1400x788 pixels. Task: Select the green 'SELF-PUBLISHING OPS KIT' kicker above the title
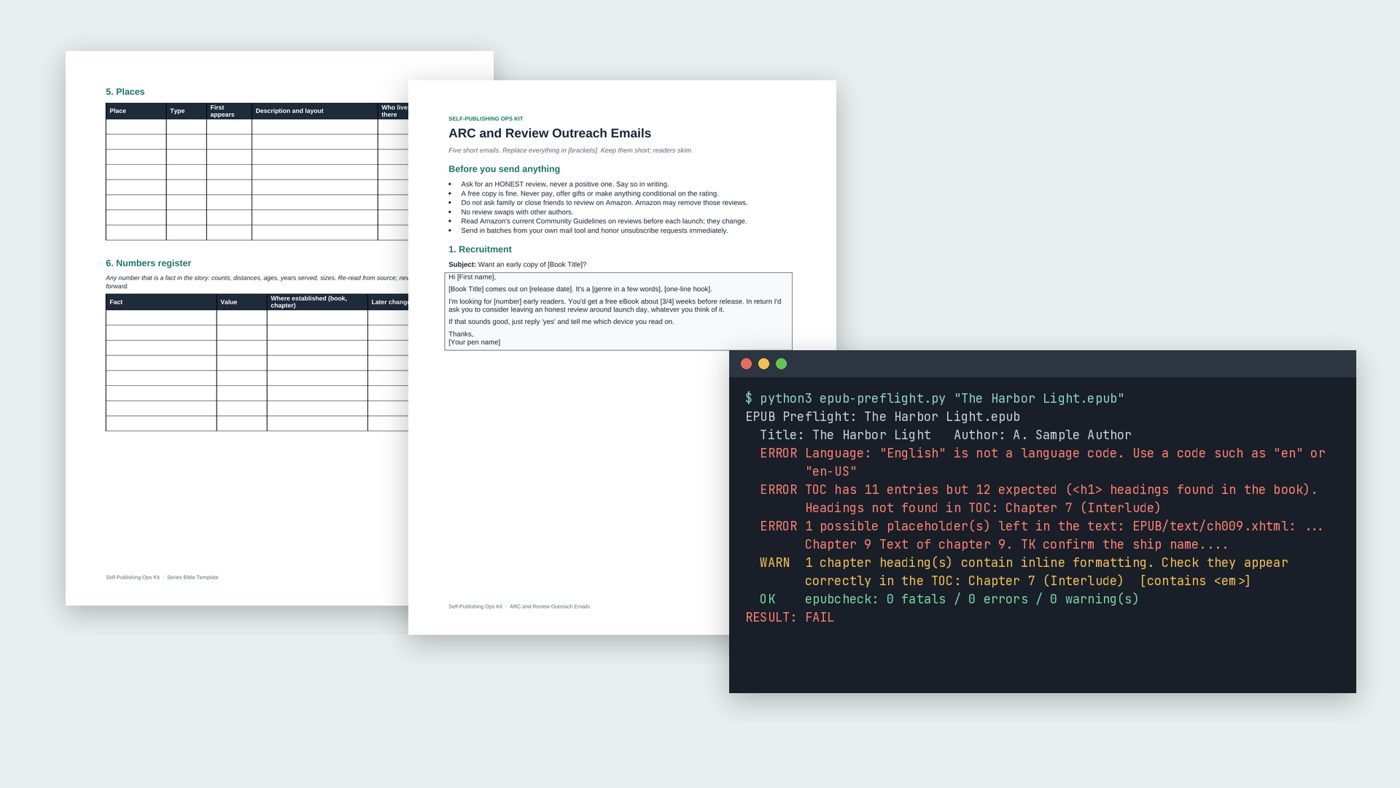click(x=486, y=119)
